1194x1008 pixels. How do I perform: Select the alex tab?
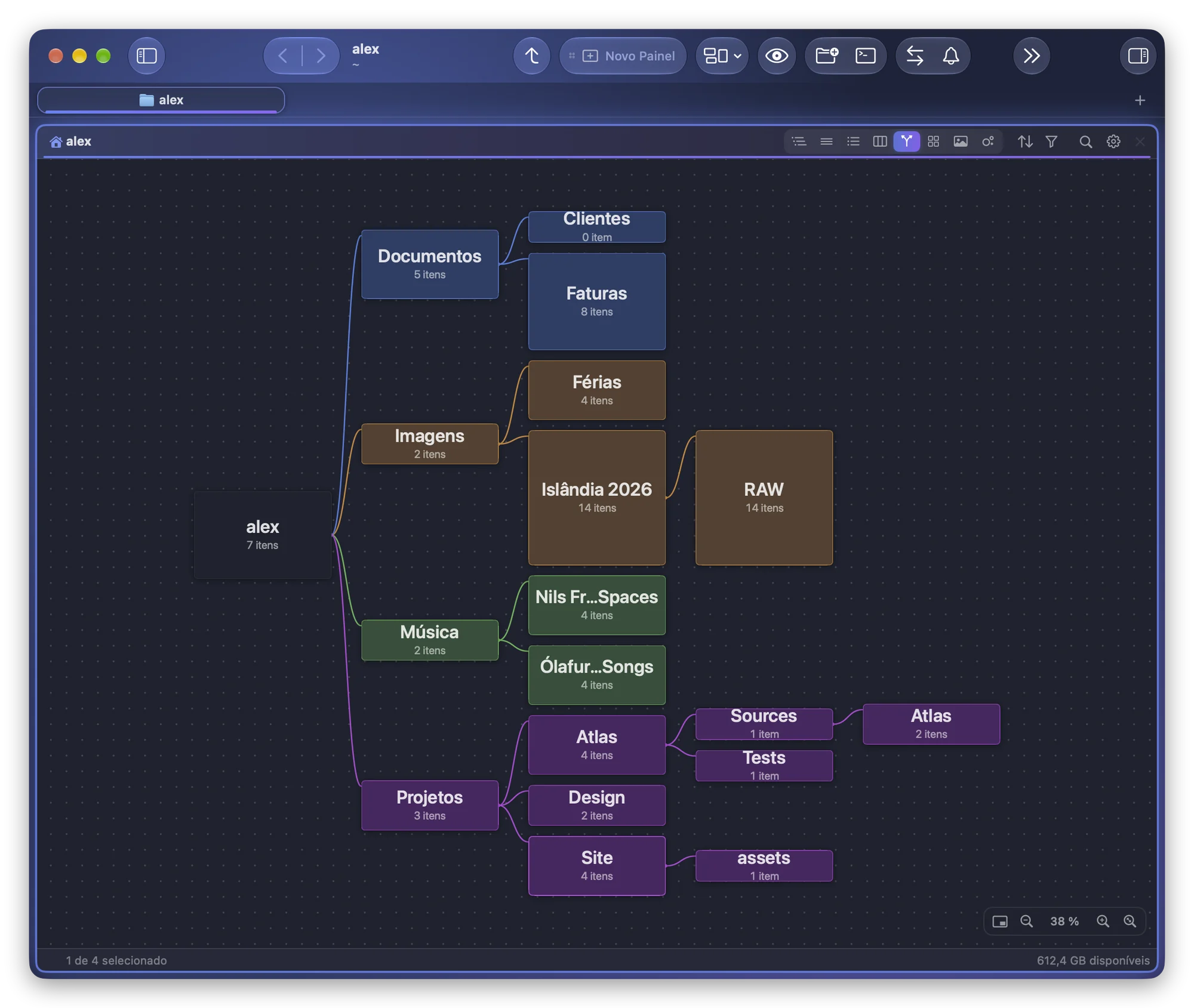(161, 100)
